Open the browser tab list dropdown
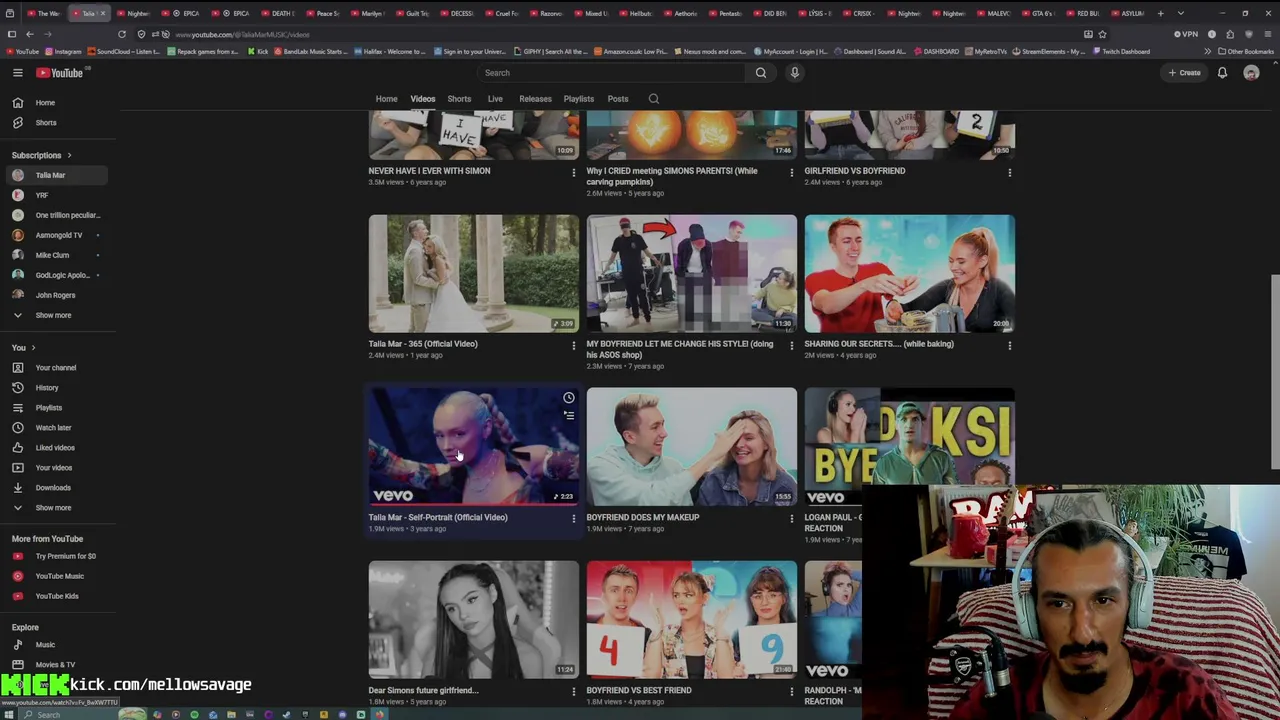Viewport: 1280px width, 720px height. 1181,13
